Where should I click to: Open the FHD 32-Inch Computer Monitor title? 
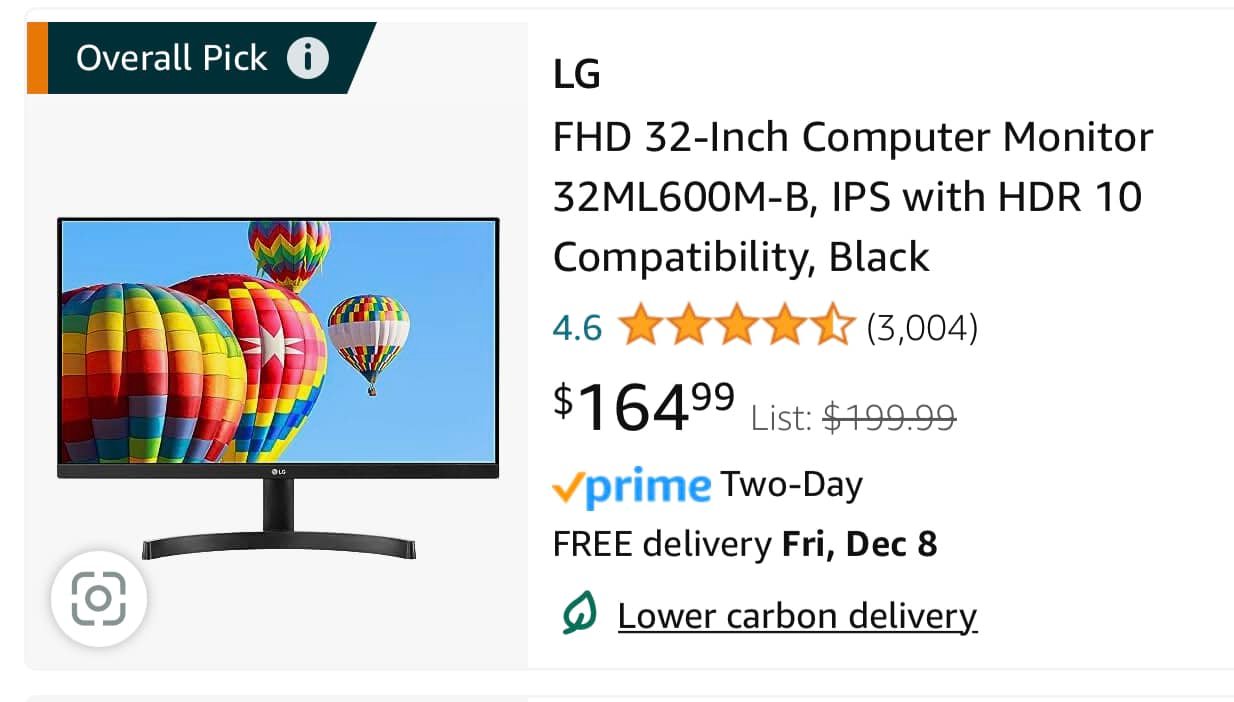pos(853,197)
